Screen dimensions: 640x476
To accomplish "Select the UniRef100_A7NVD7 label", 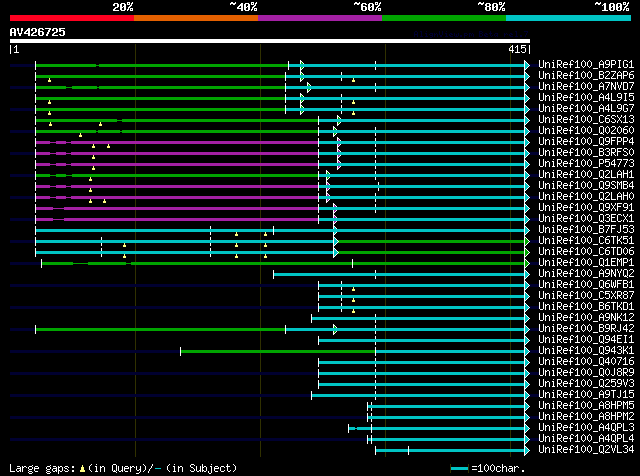I will pos(586,87).
